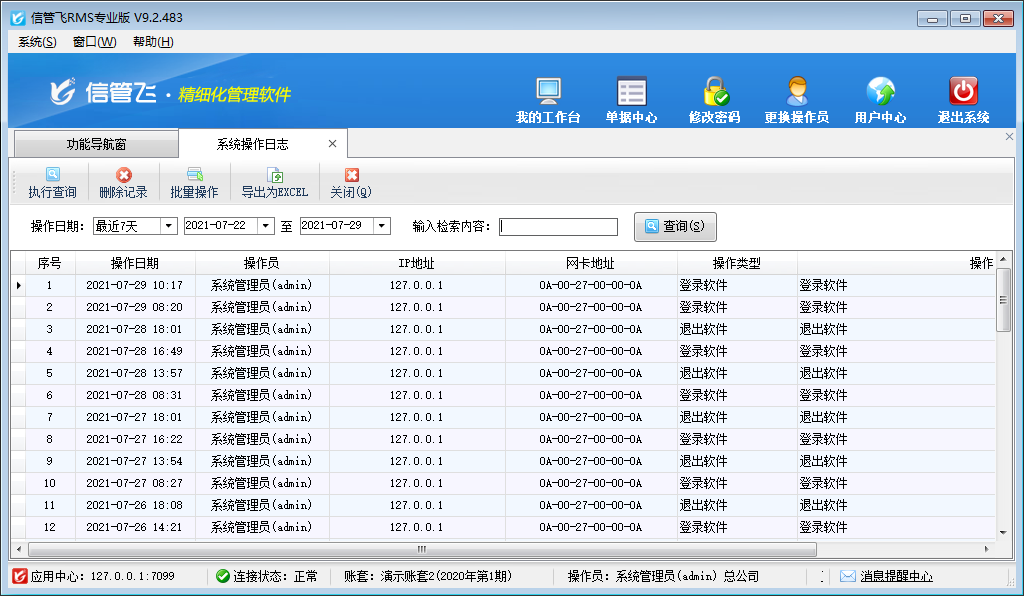Click the 信管飞 logo in banner
The image size is (1024, 596).
point(103,92)
